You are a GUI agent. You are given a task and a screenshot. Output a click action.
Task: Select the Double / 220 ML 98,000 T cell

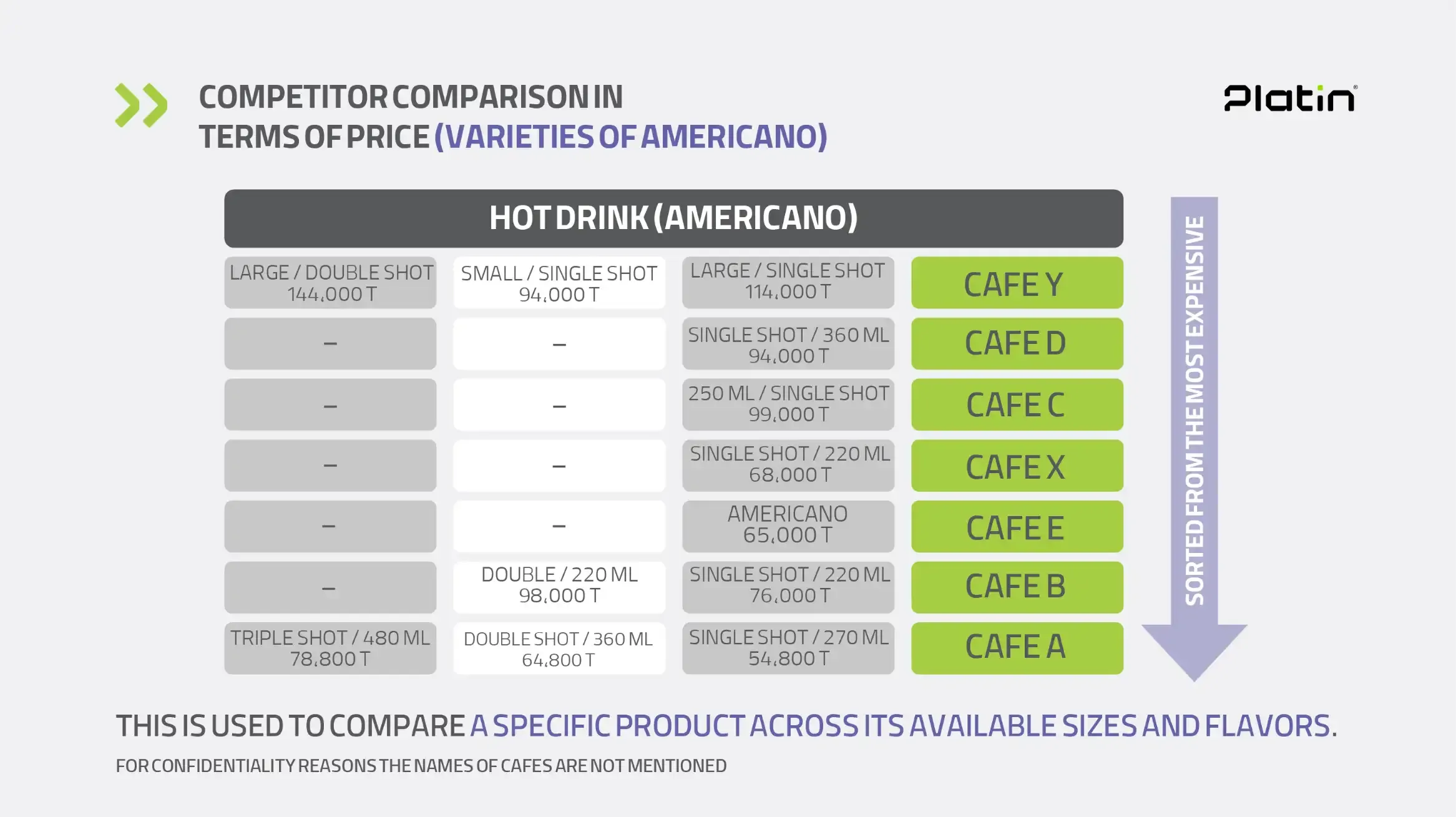[559, 586]
